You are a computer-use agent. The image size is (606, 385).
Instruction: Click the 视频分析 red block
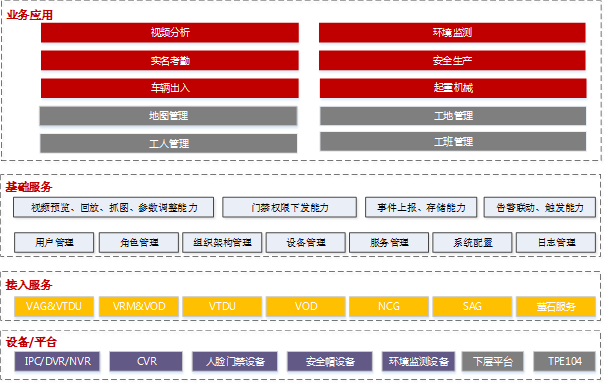[170, 32]
